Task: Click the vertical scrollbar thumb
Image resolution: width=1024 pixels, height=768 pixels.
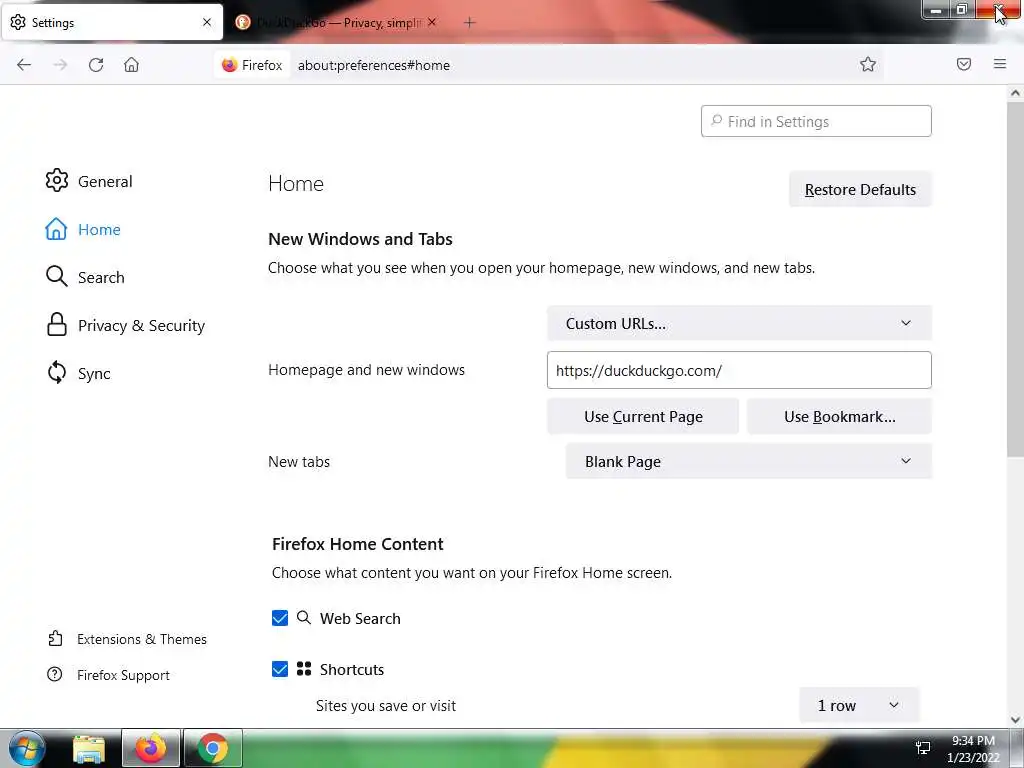Action: pyautogui.click(x=1015, y=278)
